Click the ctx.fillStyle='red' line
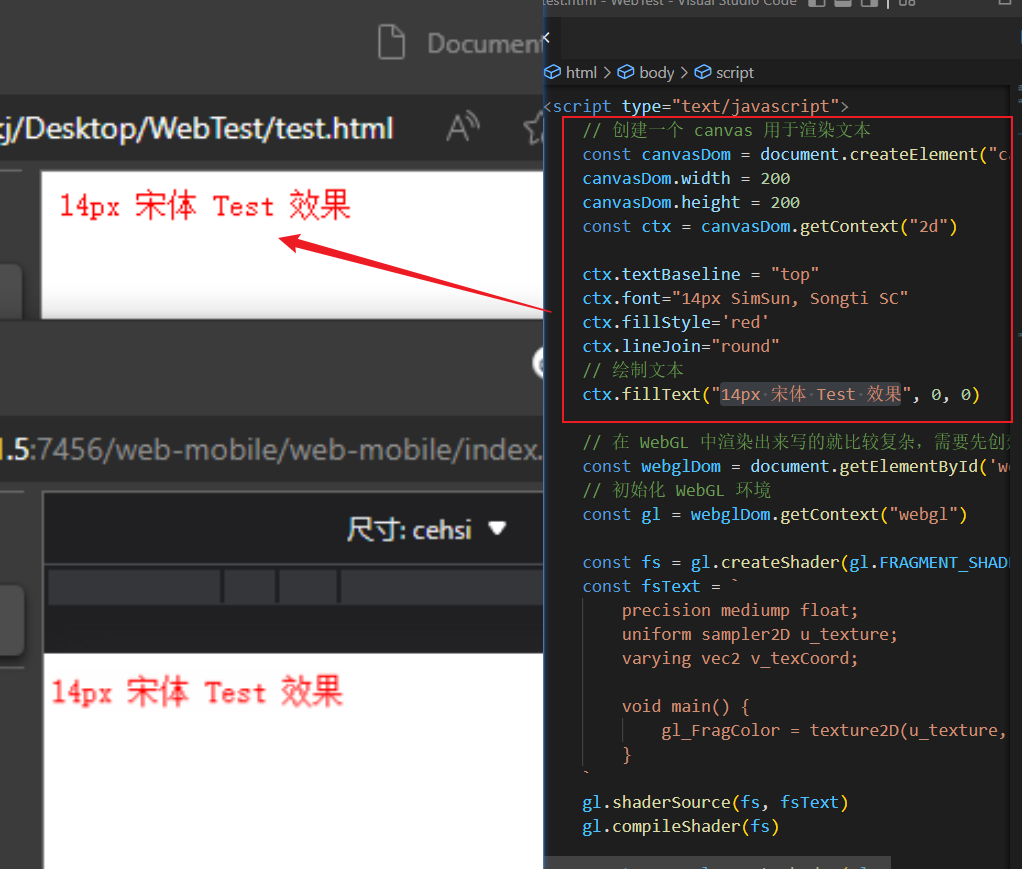This screenshot has width=1022, height=869. (x=677, y=323)
